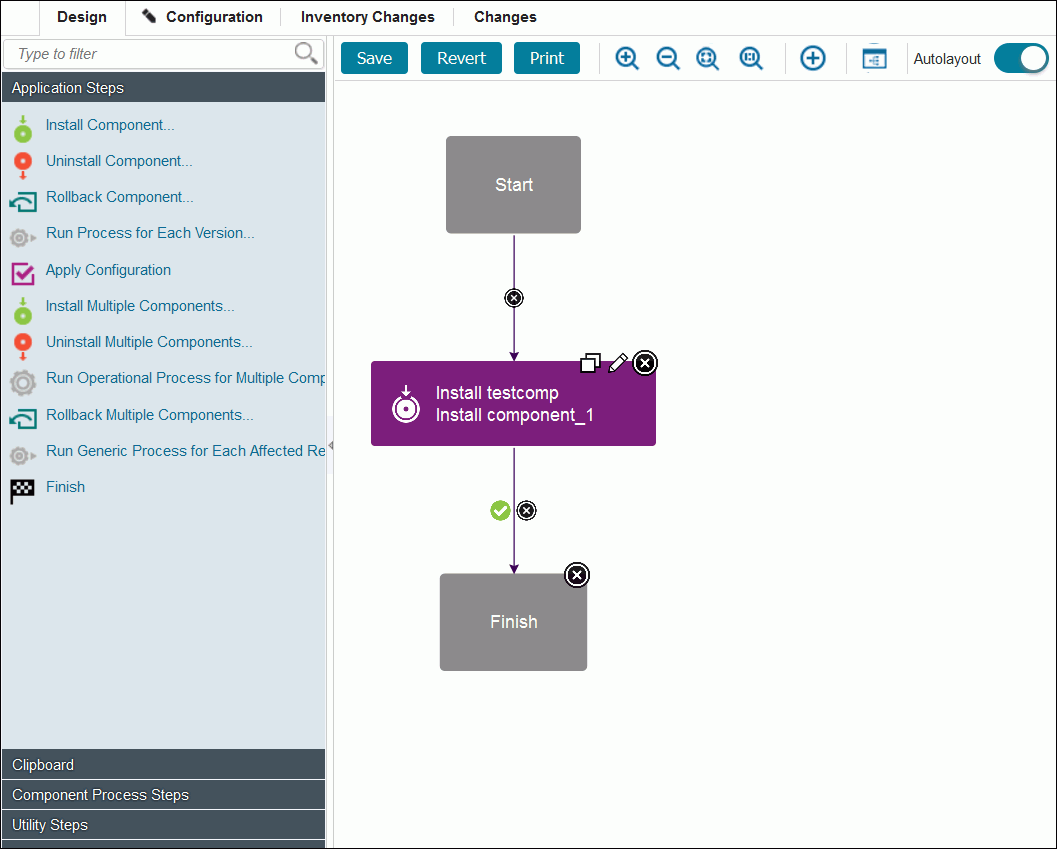Select the zoom in tool on the canvas toolbar
This screenshot has height=849, width=1057.
[x=627, y=58]
